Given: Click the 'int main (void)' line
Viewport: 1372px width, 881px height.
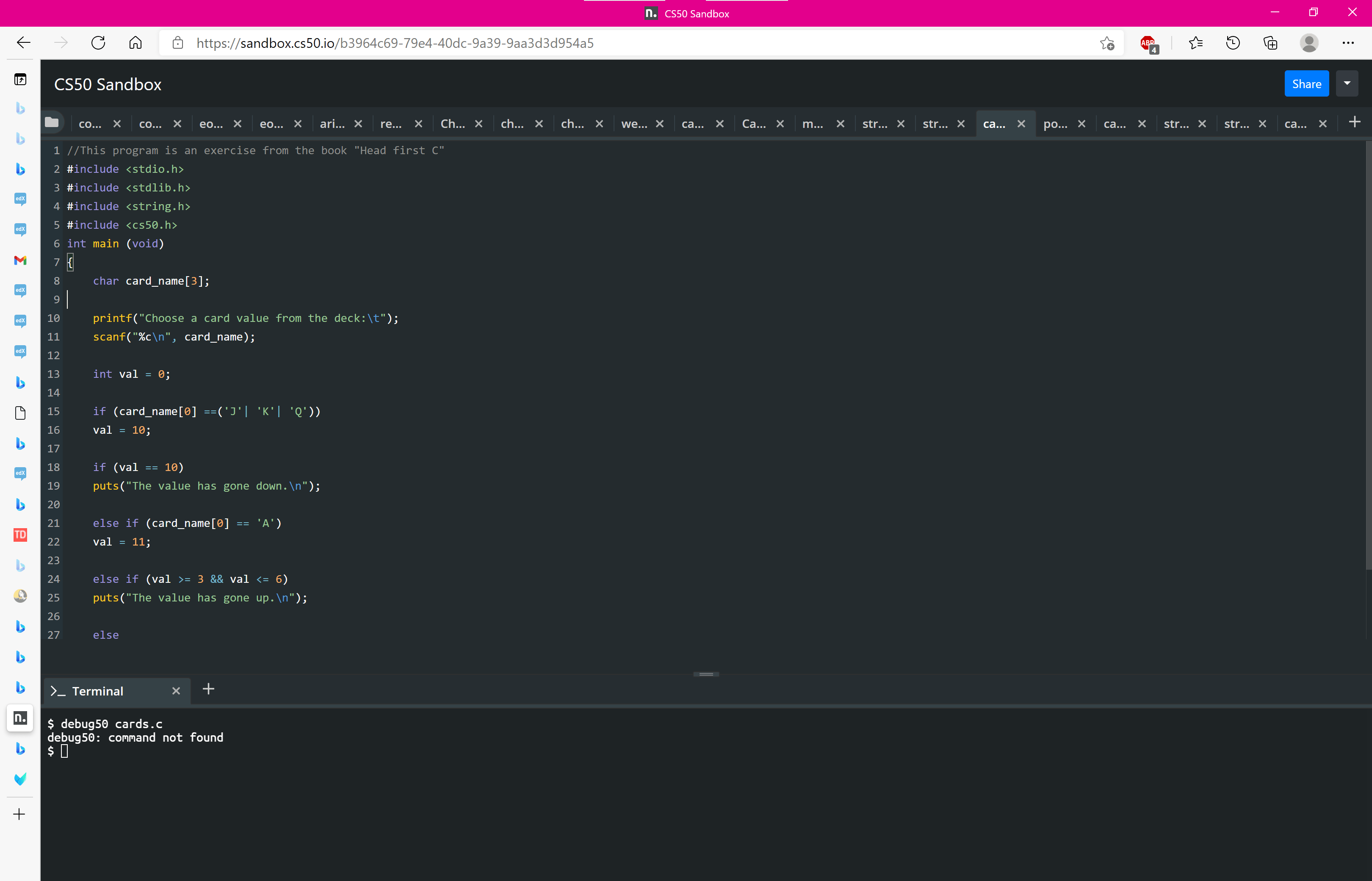Looking at the screenshot, I should [116, 244].
